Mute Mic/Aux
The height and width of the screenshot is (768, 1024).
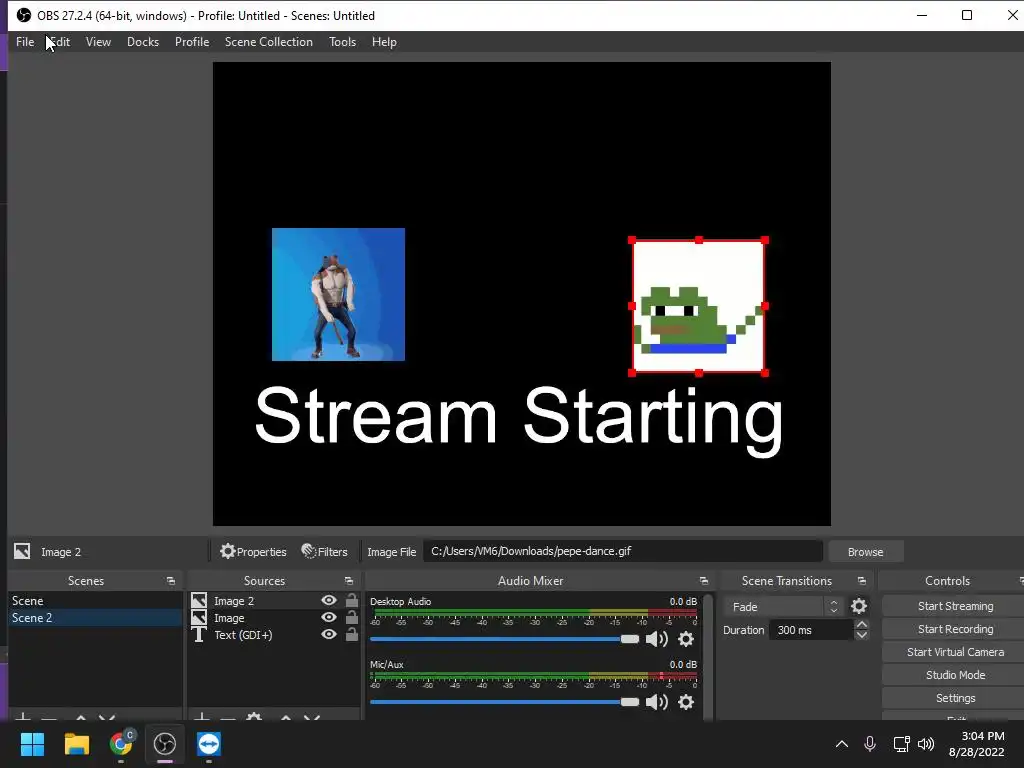pyautogui.click(x=656, y=702)
